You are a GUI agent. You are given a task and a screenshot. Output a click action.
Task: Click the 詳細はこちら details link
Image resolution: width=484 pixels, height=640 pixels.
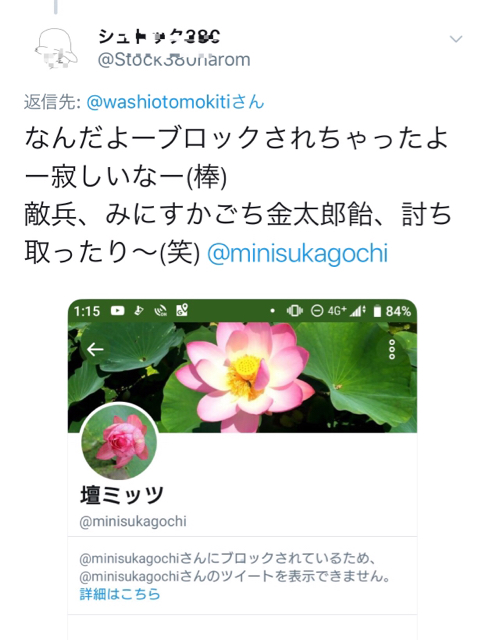point(120,594)
